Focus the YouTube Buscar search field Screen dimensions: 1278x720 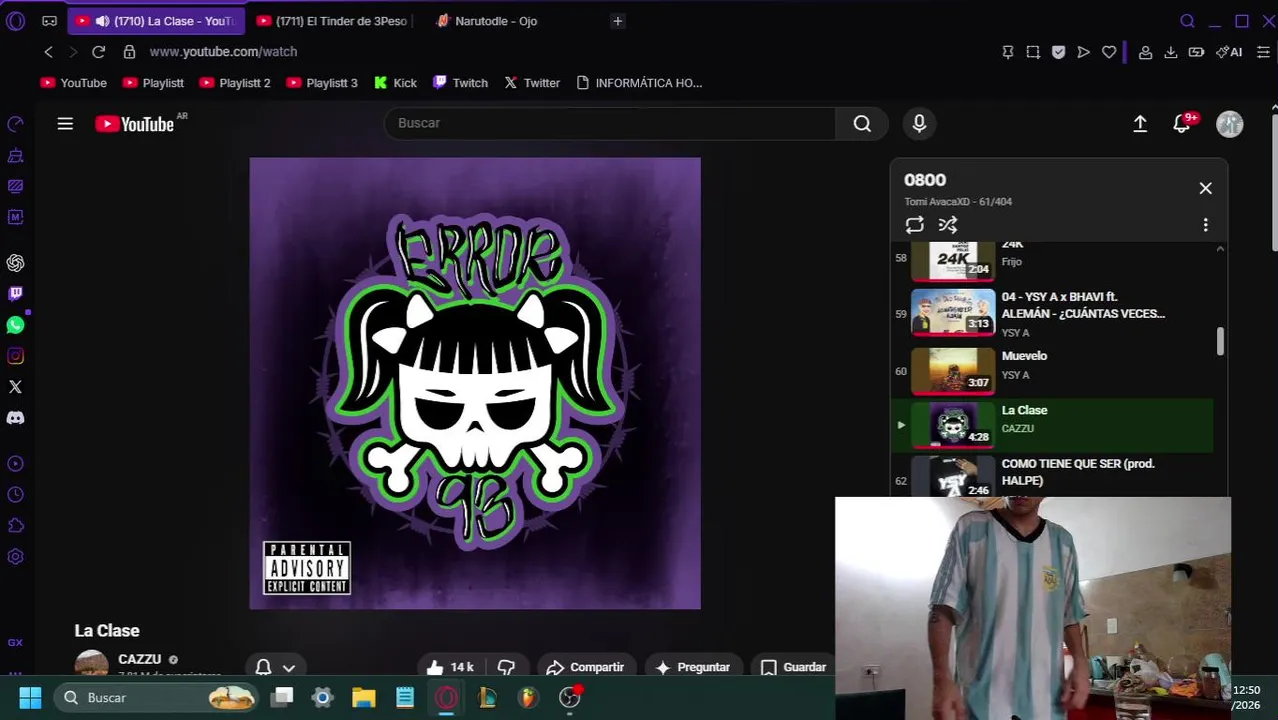pyautogui.click(x=610, y=123)
